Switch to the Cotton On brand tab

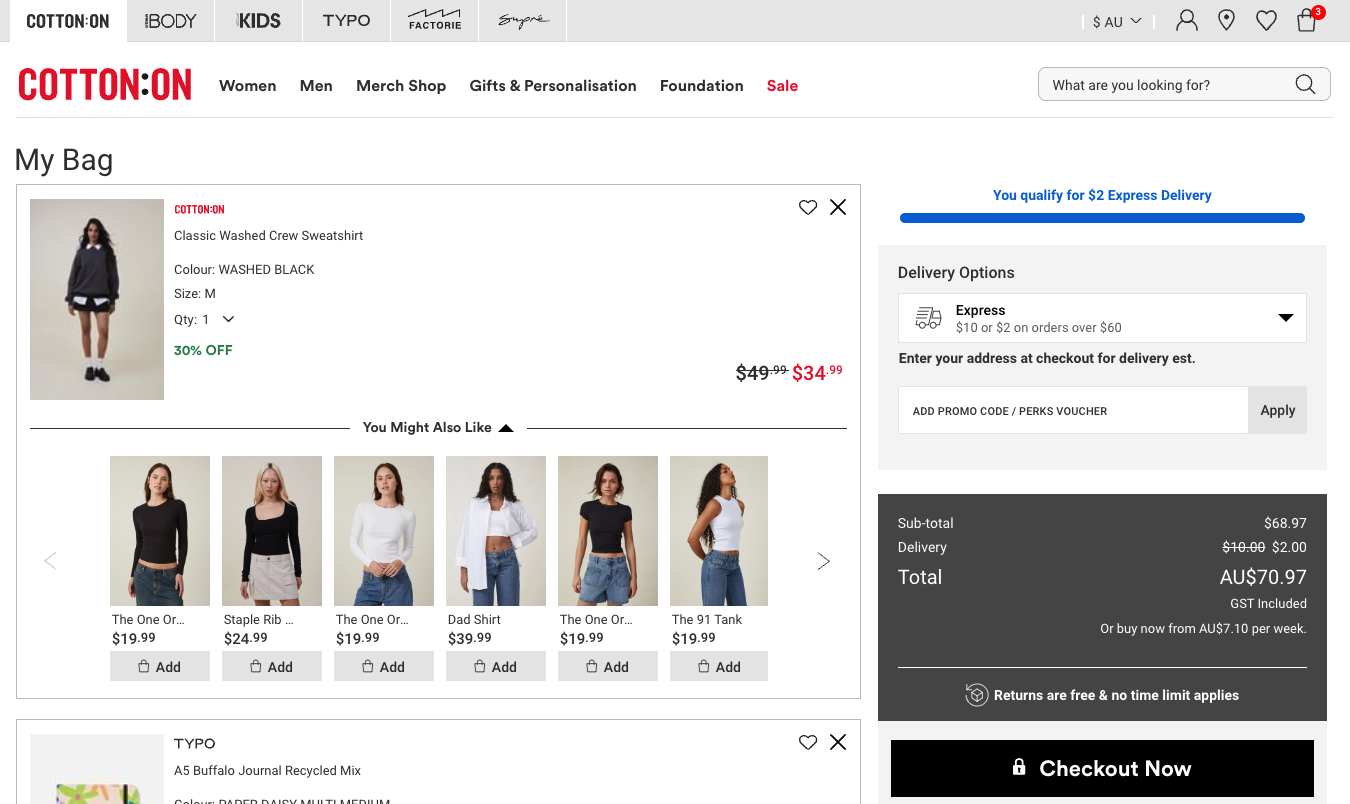[68, 21]
